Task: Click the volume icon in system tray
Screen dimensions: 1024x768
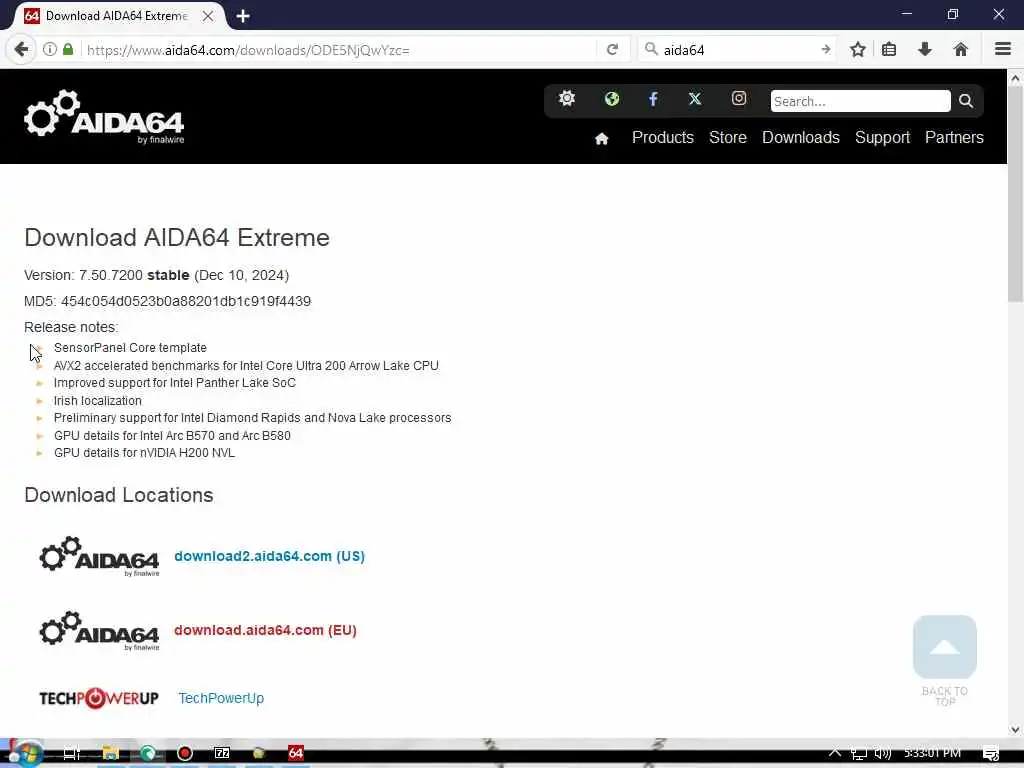Action: point(882,754)
